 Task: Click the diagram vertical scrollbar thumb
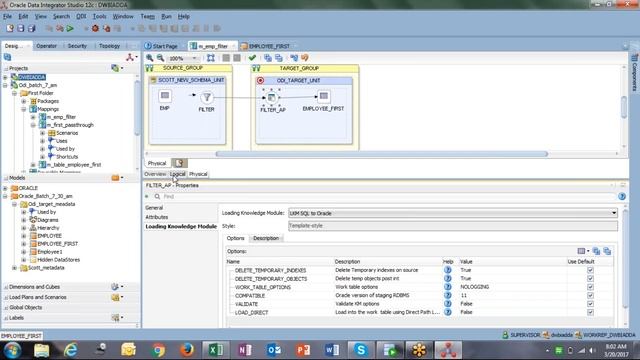point(624,107)
